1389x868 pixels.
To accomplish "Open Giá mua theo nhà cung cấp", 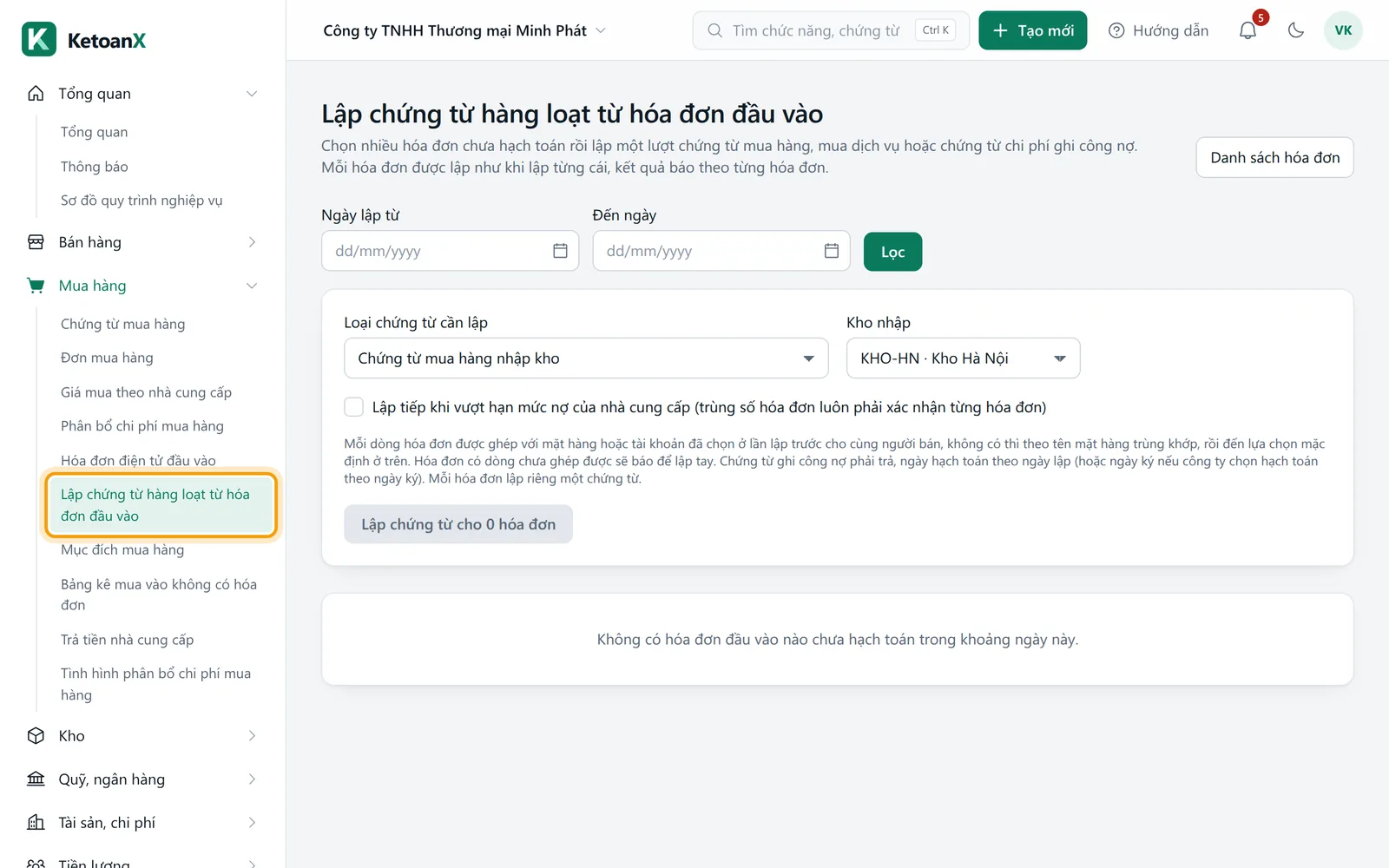I will (x=146, y=392).
